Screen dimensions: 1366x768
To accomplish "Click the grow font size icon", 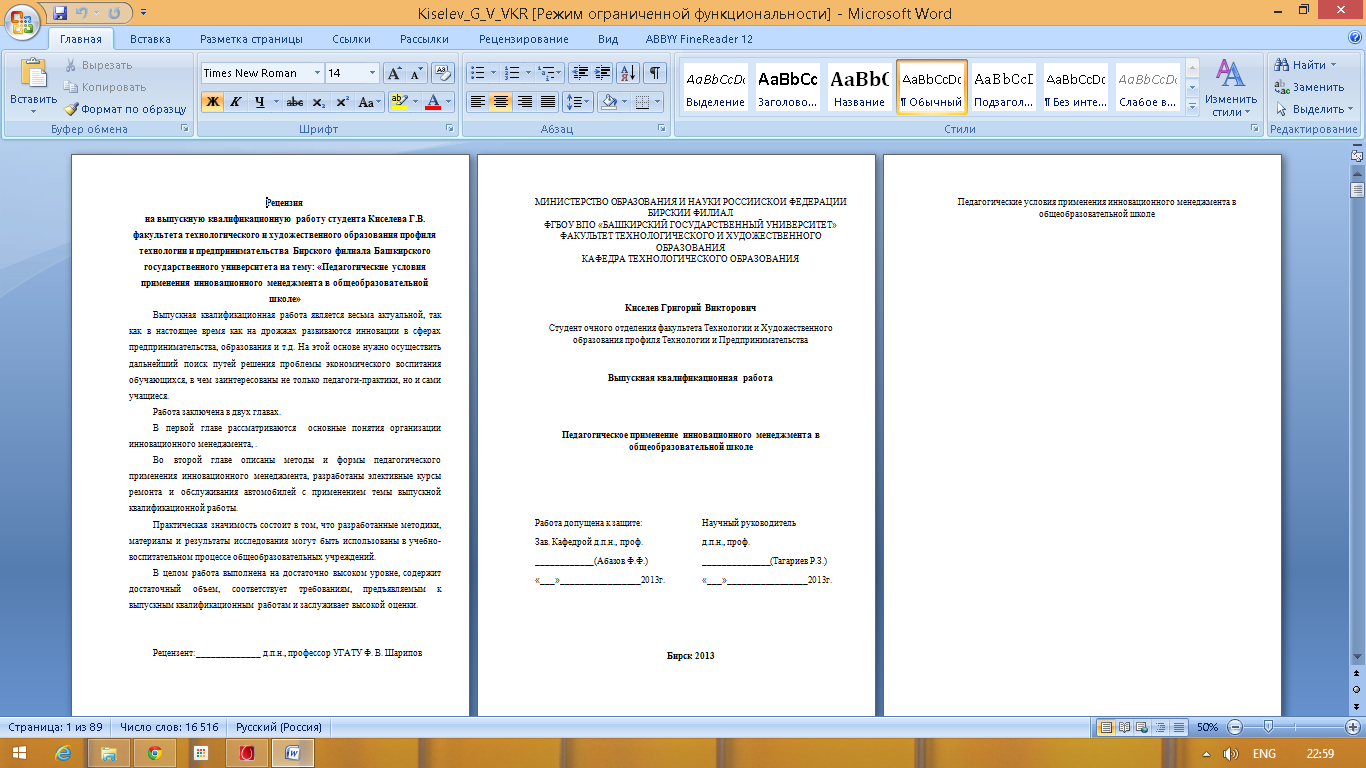I will (x=394, y=73).
